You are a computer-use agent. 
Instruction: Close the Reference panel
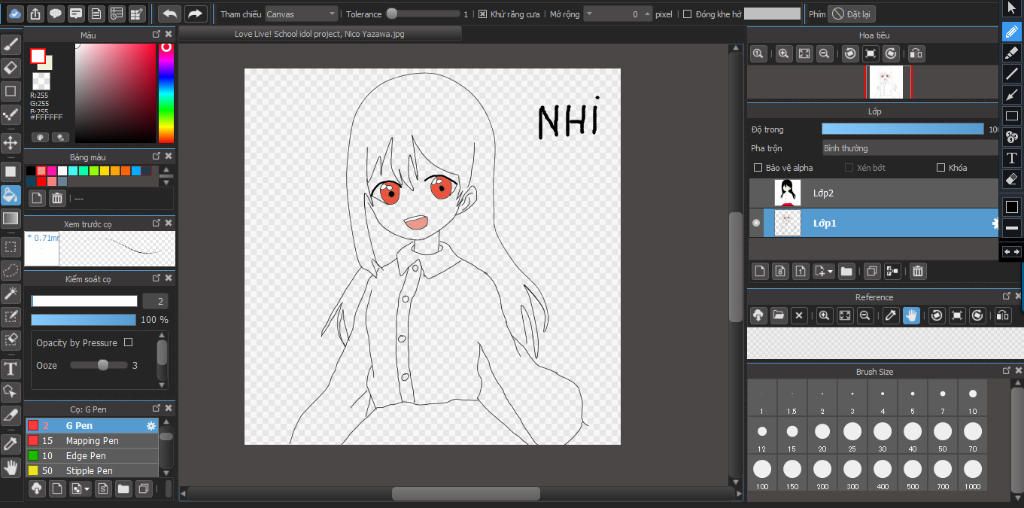tap(1019, 296)
